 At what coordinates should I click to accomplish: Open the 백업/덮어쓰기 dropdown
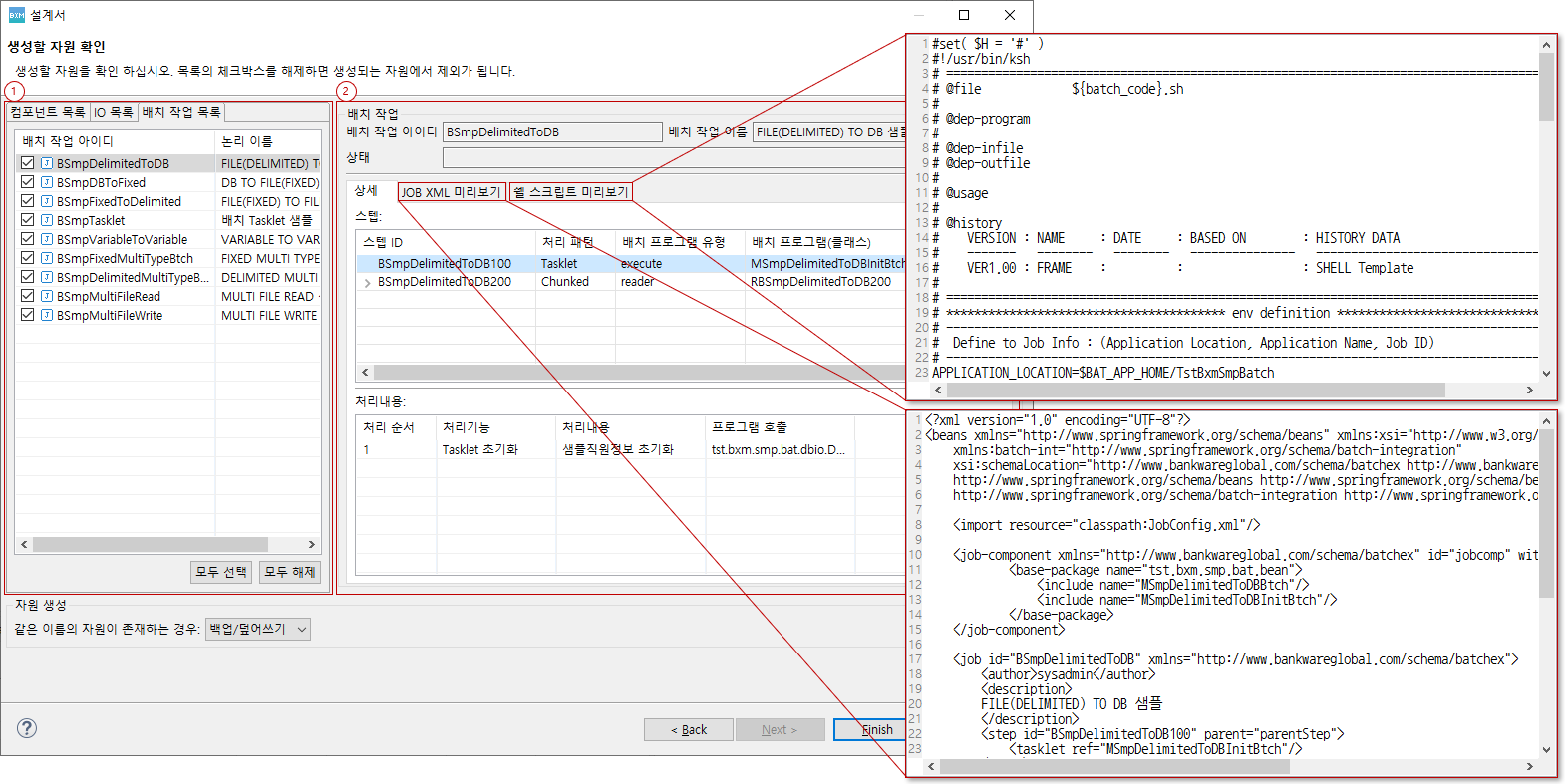click(258, 629)
